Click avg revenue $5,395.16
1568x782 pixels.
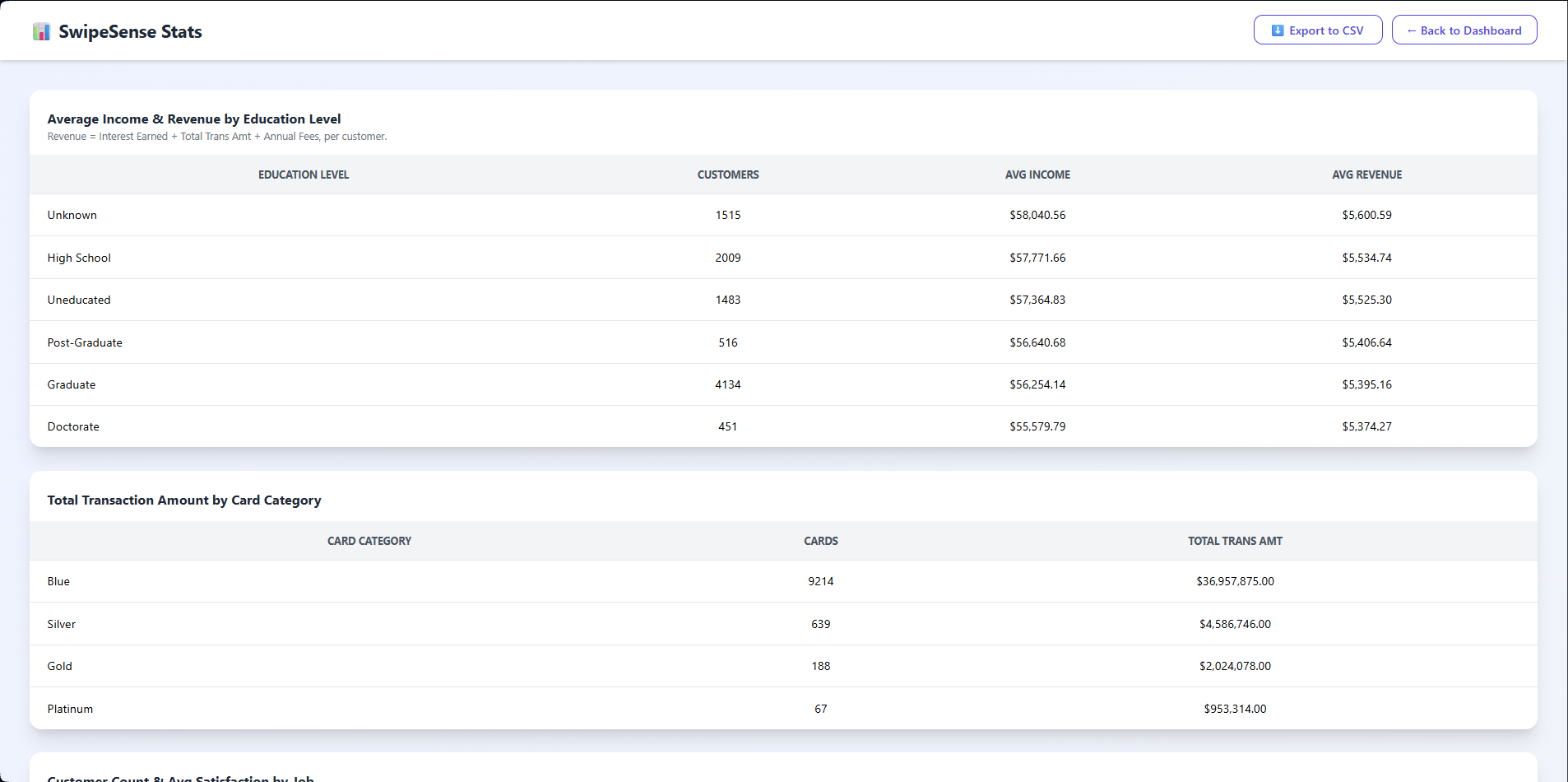[1366, 384]
